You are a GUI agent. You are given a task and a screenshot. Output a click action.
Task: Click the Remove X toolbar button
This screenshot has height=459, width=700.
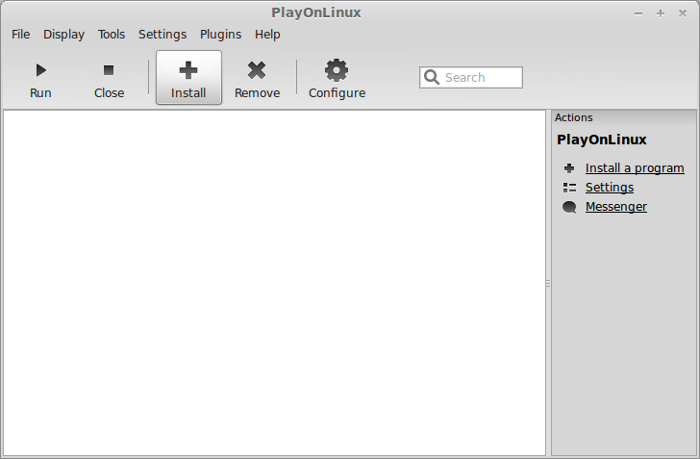click(x=257, y=78)
